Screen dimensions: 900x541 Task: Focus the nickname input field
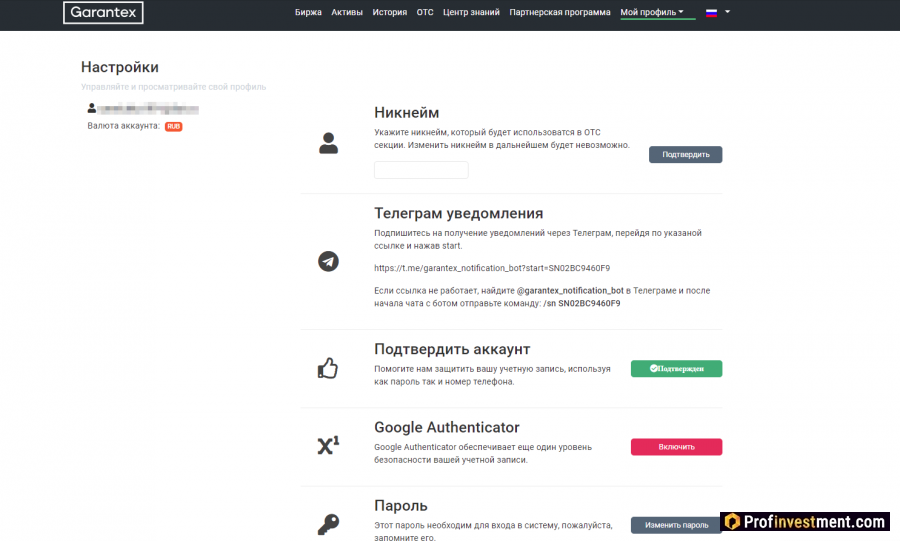(x=421, y=170)
